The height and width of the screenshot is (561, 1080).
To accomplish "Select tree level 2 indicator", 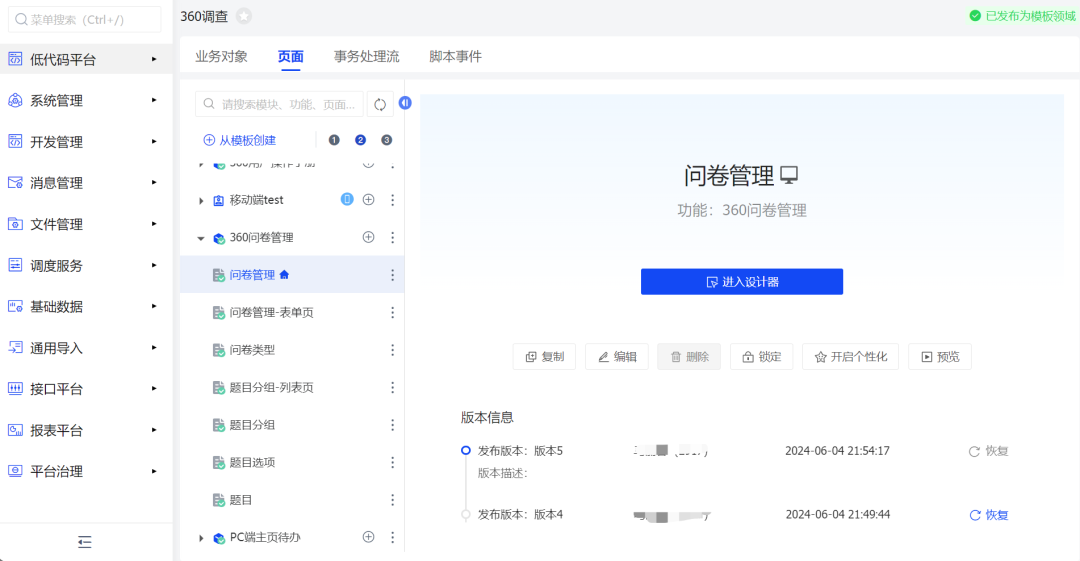I will (x=360, y=140).
